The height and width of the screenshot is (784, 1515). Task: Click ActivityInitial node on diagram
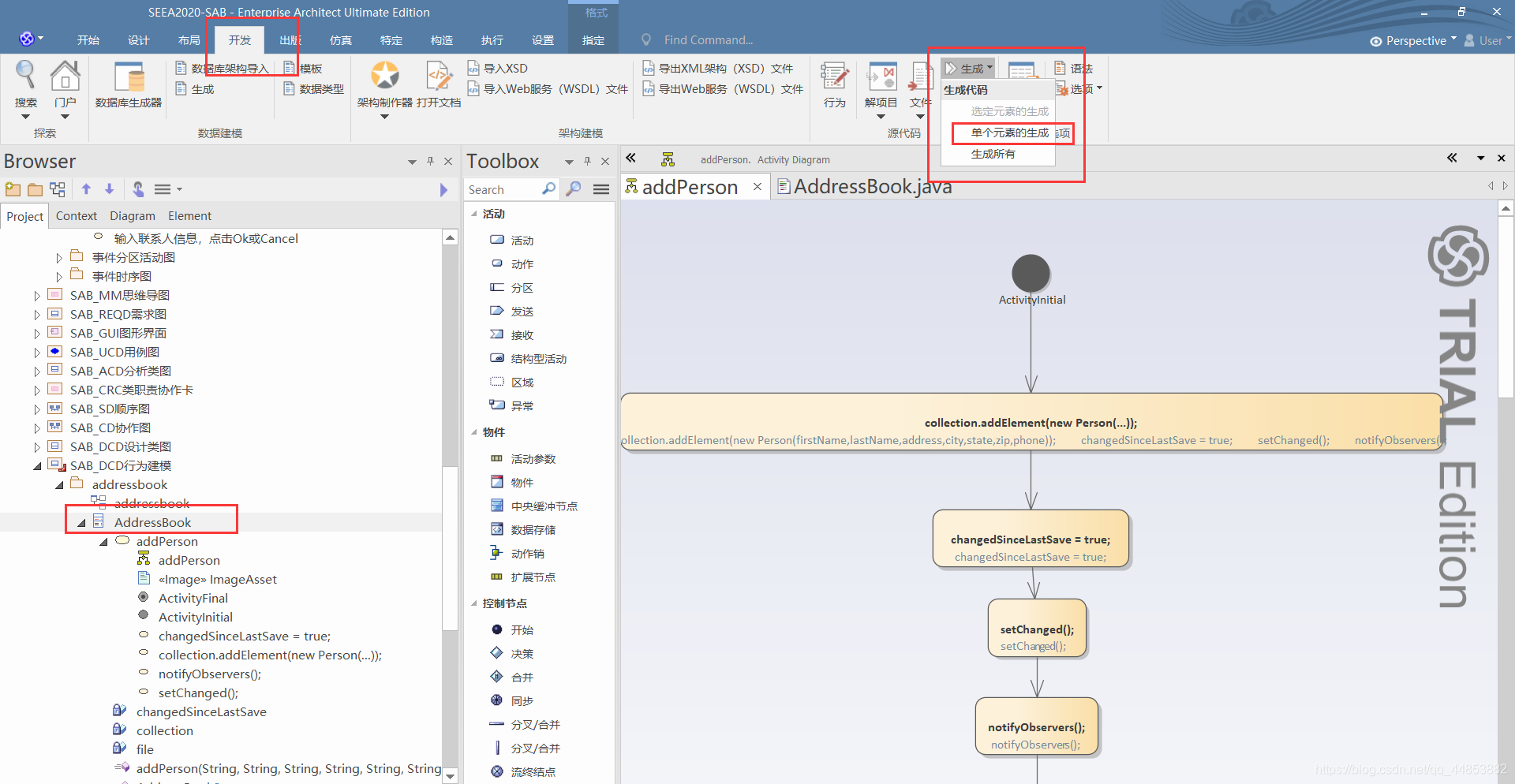pos(1031,274)
